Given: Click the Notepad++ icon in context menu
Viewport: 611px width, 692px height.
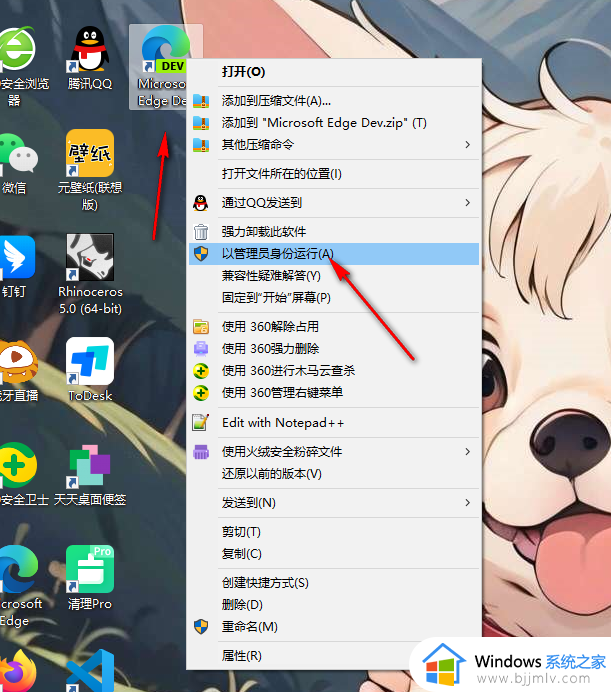Looking at the screenshot, I should pyautogui.click(x=201, y=422).
